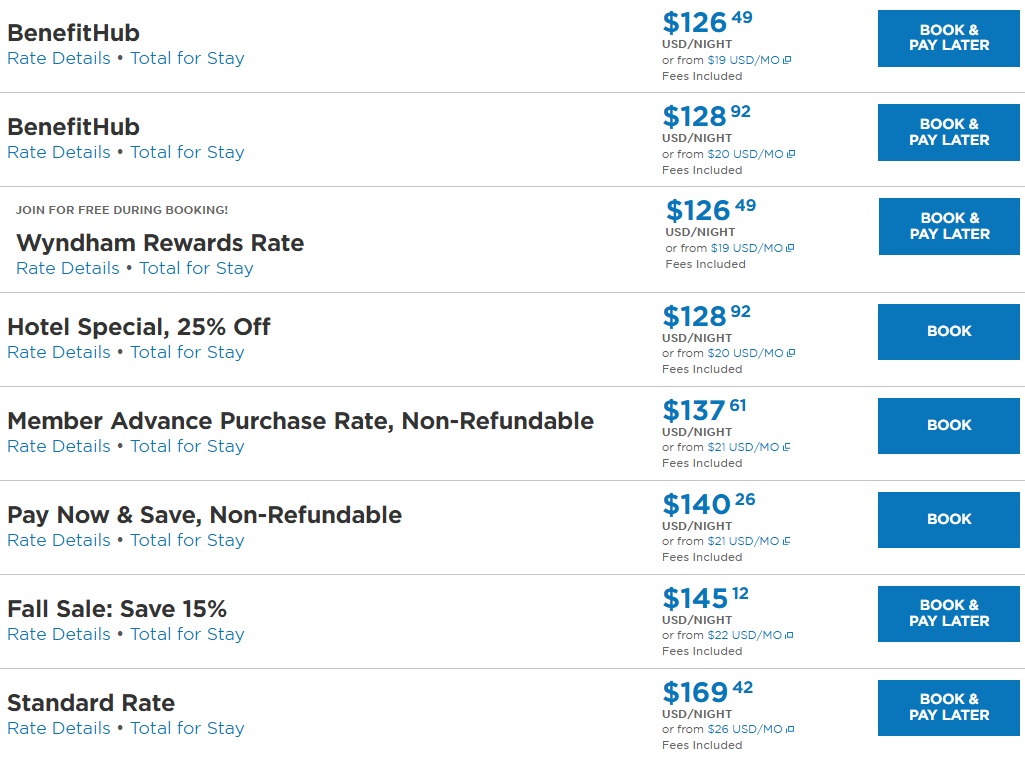Book the Hotel Special, 25% Off rate
Screen dimensions: 1025x760
tap(948, 331)
